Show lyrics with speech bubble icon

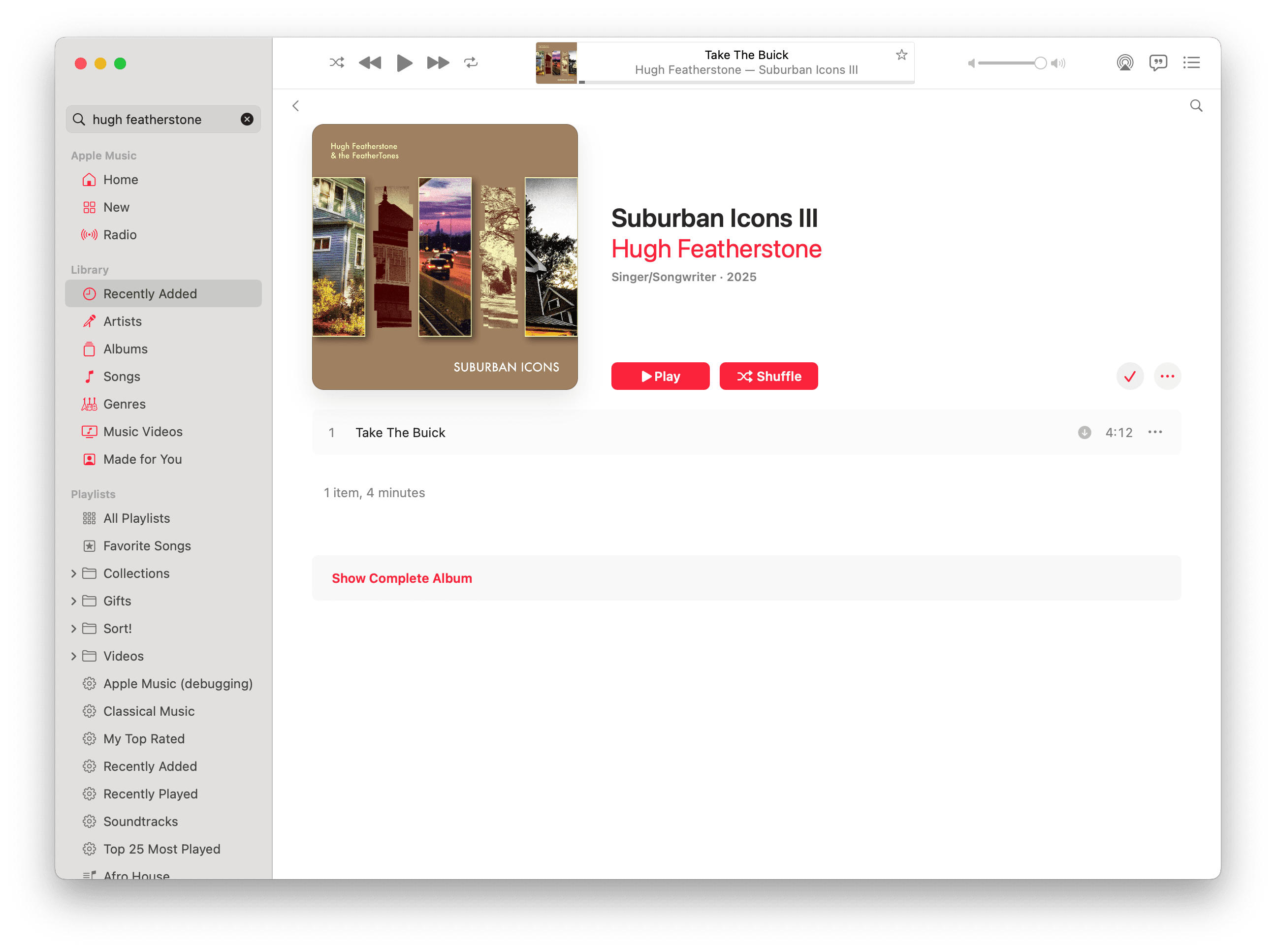tap(1157, 62)
